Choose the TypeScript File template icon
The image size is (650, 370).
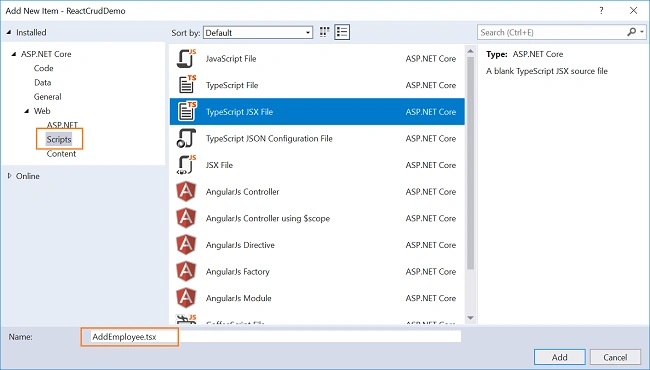point(187,85)
